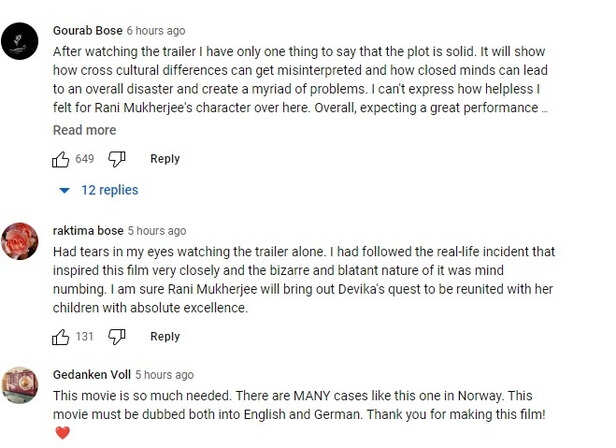Click Read more on Gourab's comment
This screenshot has height=448, width=616.
[x=84, y=130]
